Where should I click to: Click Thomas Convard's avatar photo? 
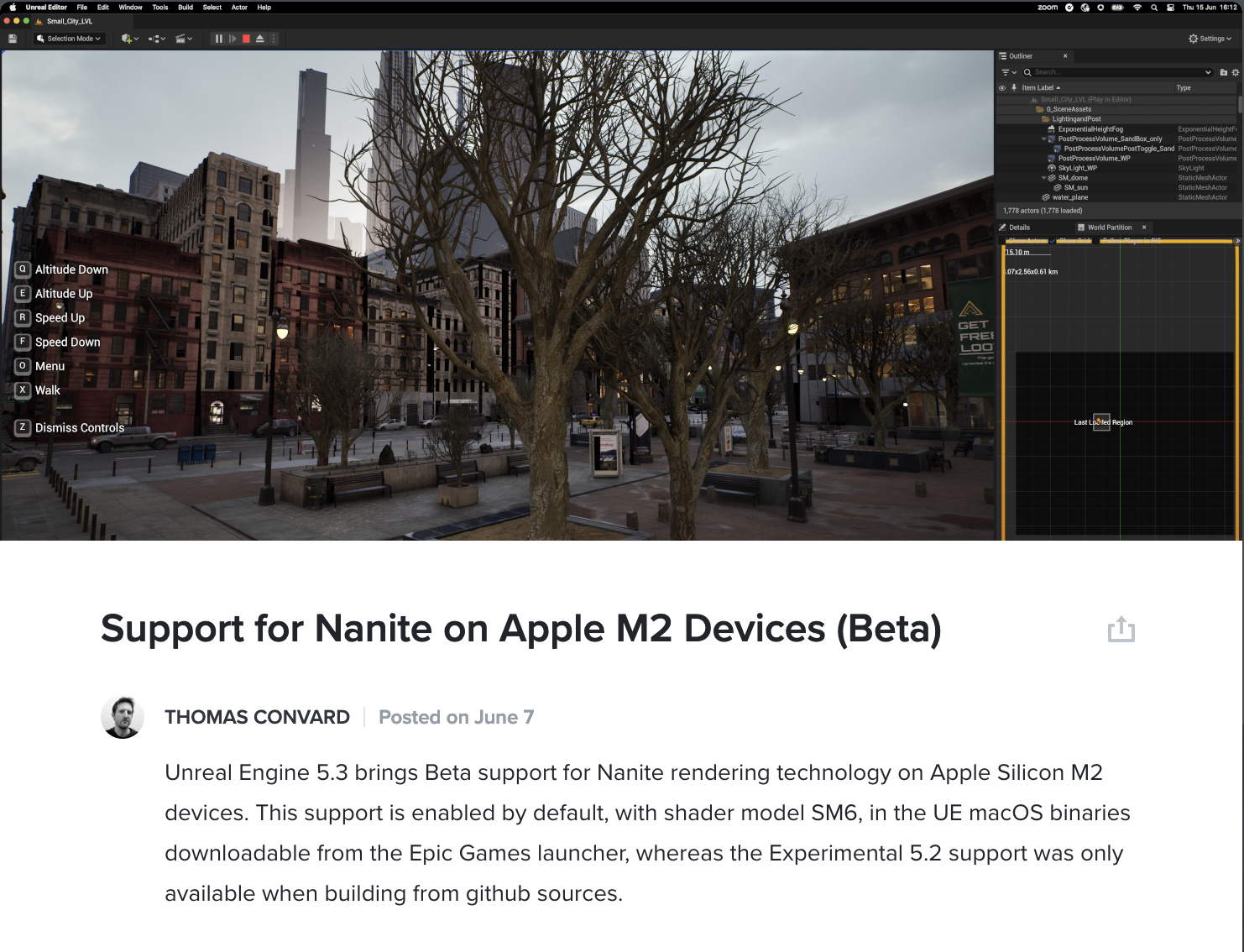point(123,717)
